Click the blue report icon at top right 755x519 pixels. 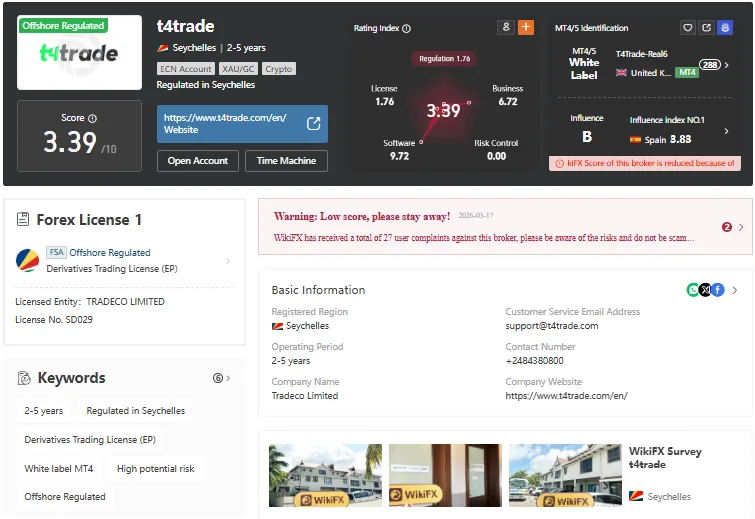click(x=725, y=27)
